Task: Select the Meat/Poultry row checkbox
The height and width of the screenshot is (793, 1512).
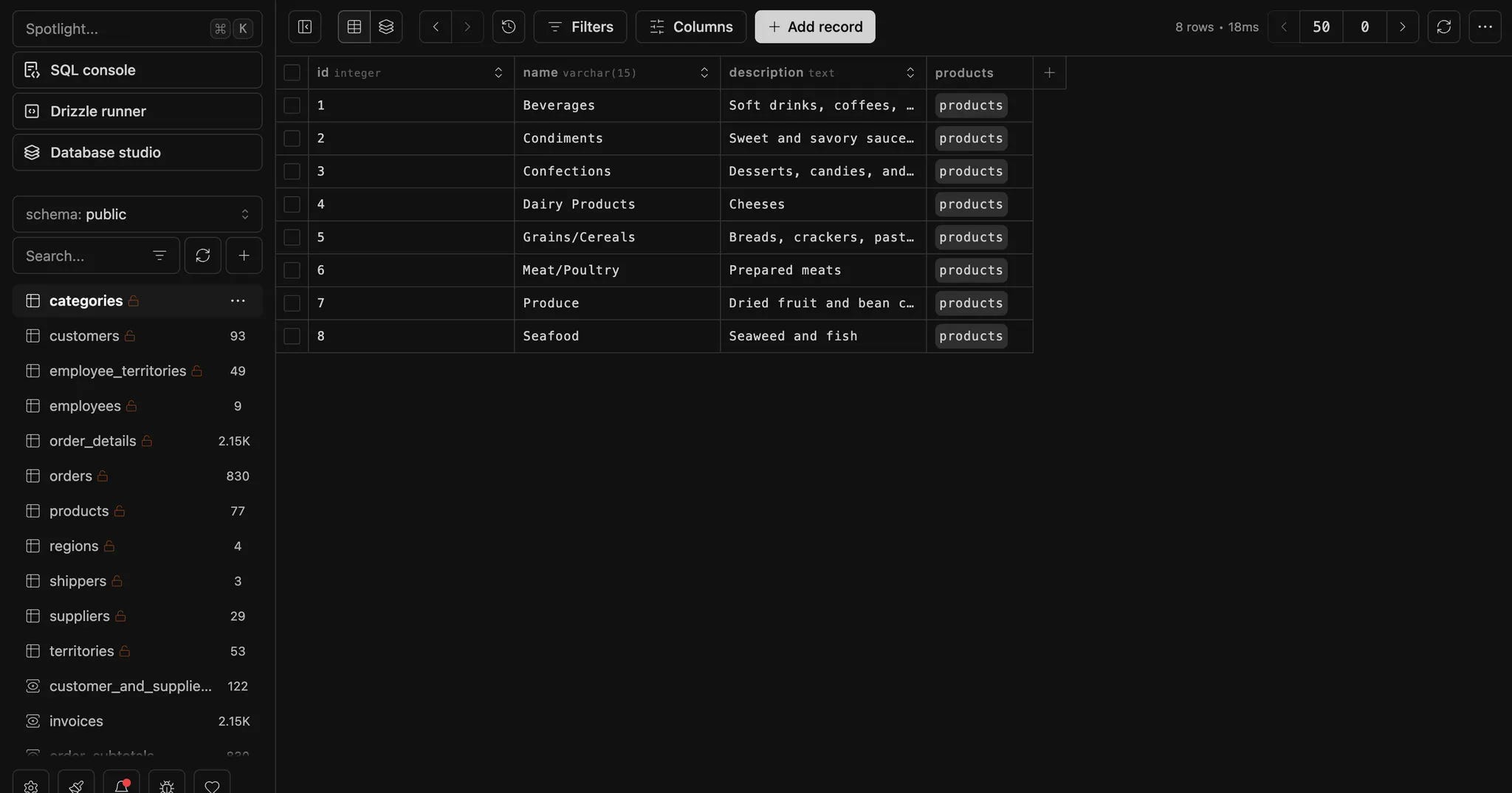Action: (x=292, y=270)
